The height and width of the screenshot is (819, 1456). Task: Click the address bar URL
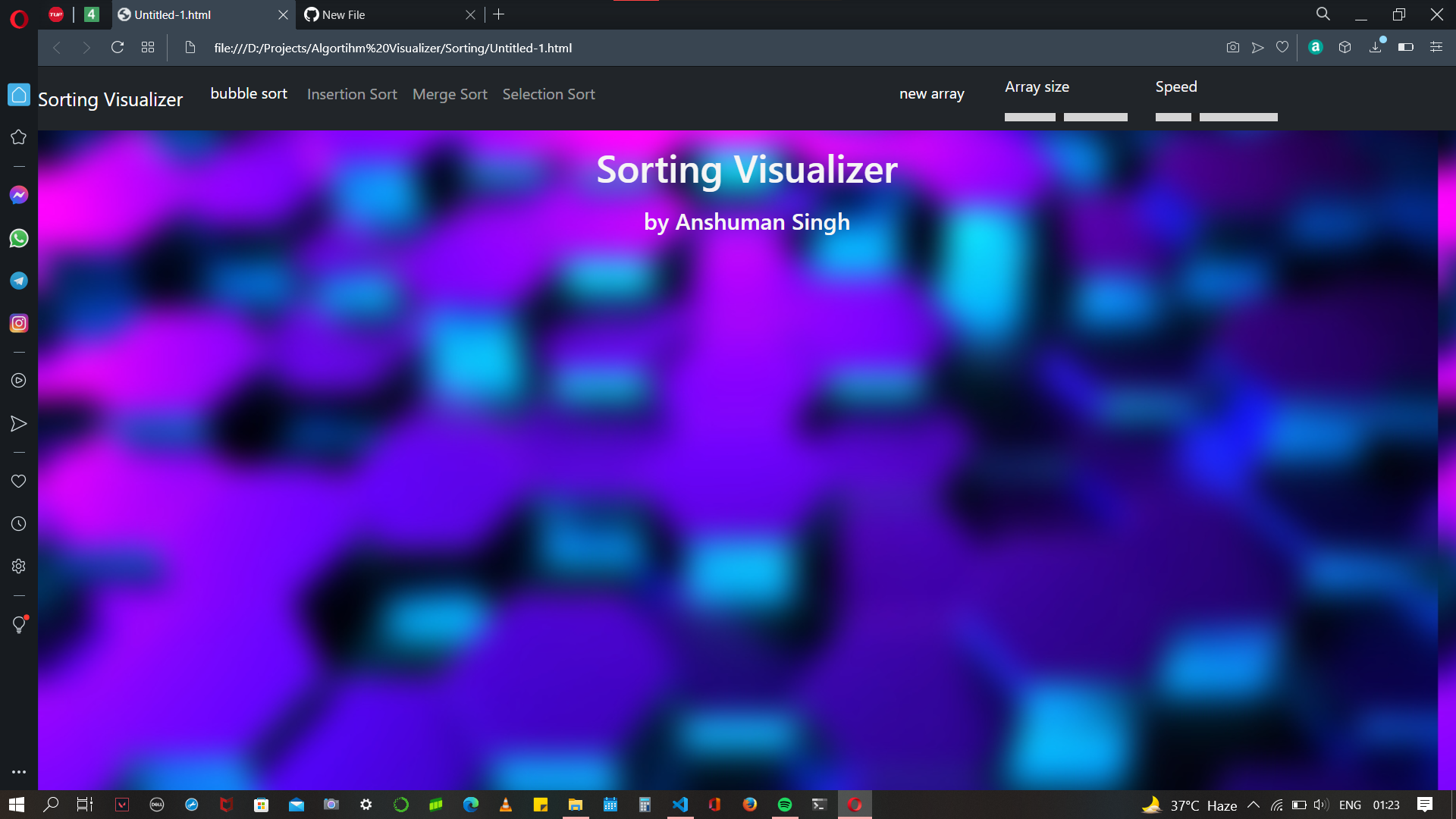click(x=393, y=48)
